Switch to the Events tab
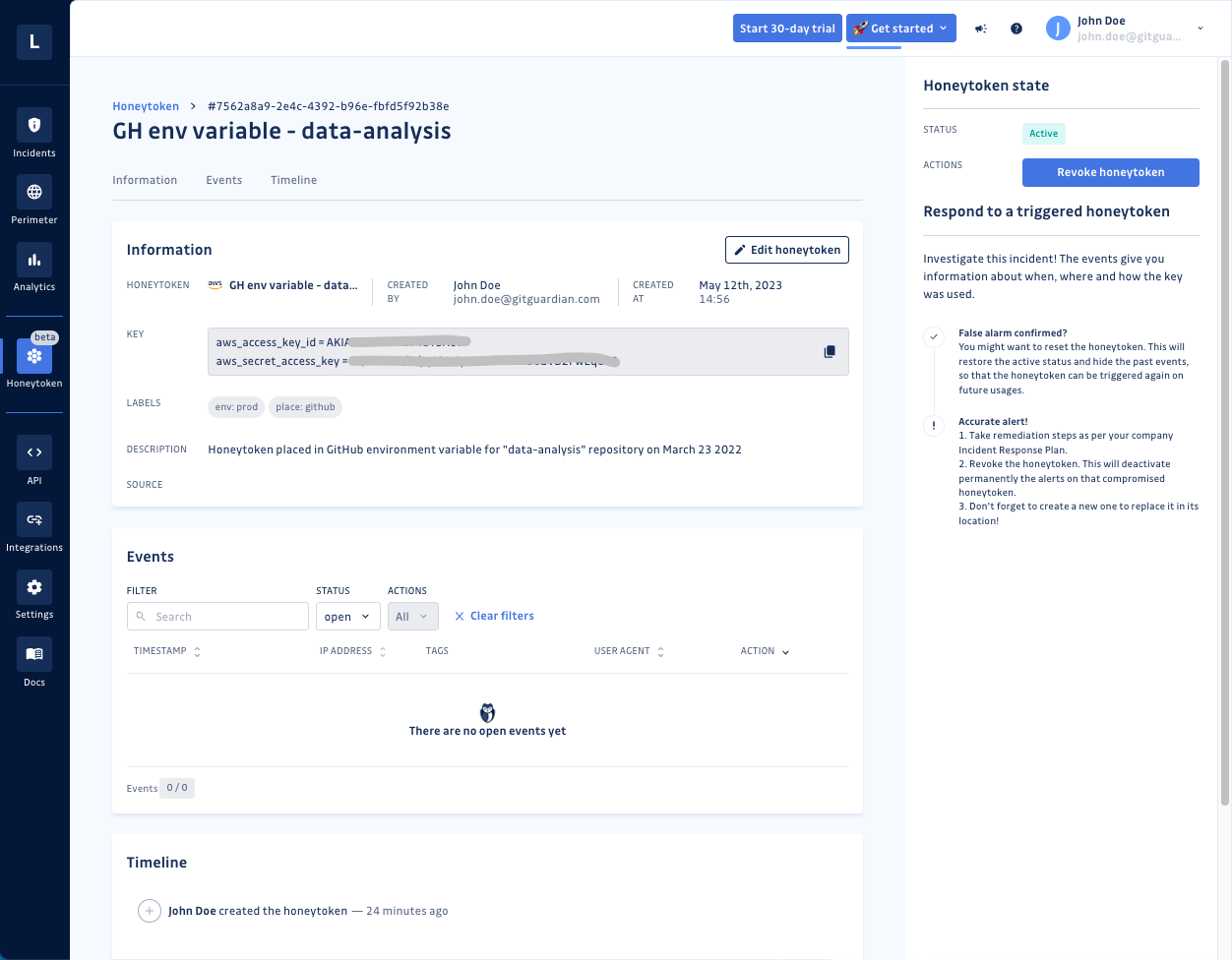 coord(223,180)
